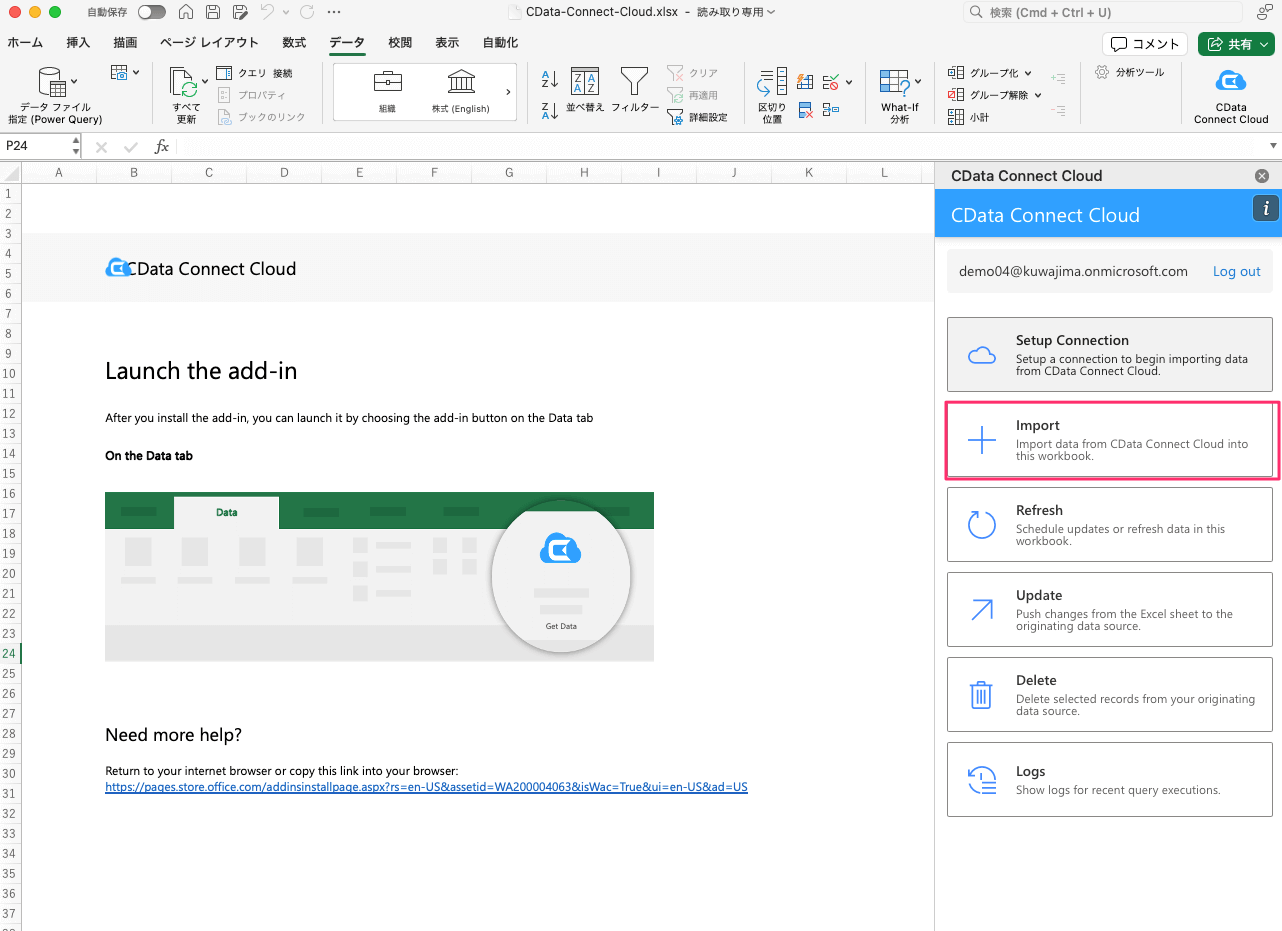The width and height of the screenshot is (1282, 931).
Task: Close the CData Connect Cloud task pane
Action: click(1261, 176)
